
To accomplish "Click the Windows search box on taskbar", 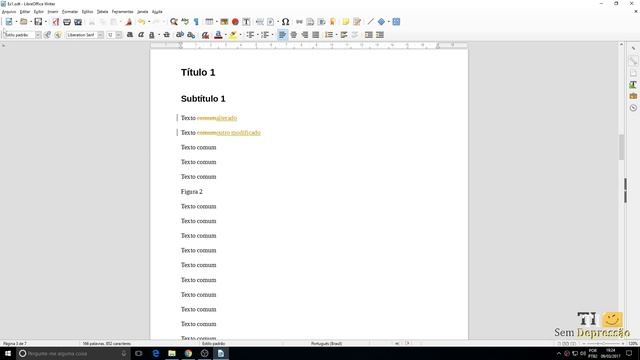I will tap(73, 353).
